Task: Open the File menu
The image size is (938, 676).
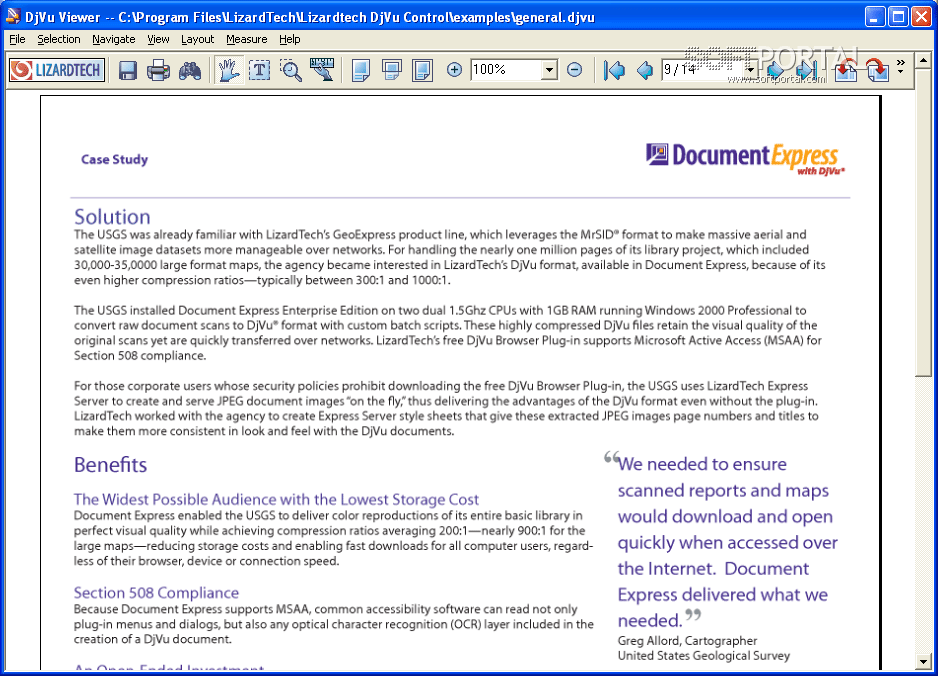Action: (x=17, y=39)
